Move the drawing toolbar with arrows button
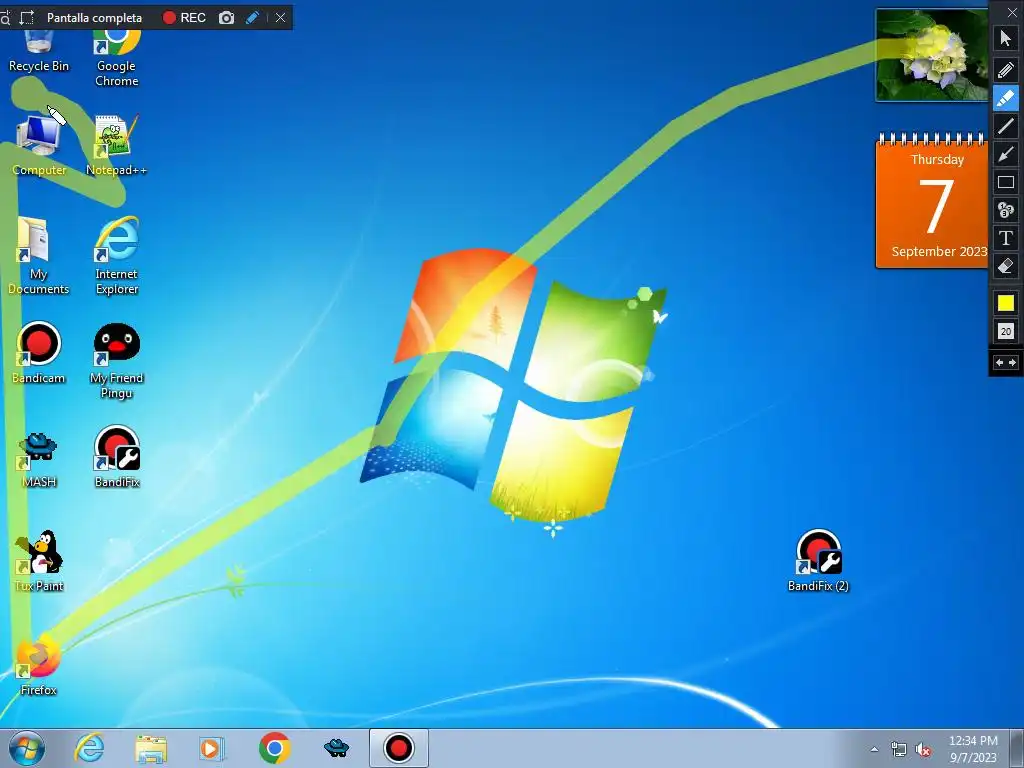 1006,362
